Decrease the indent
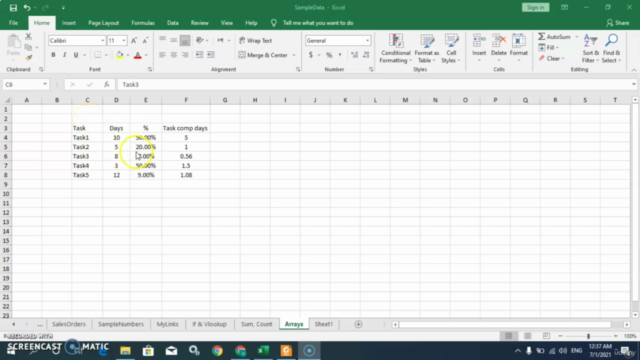 199,55
